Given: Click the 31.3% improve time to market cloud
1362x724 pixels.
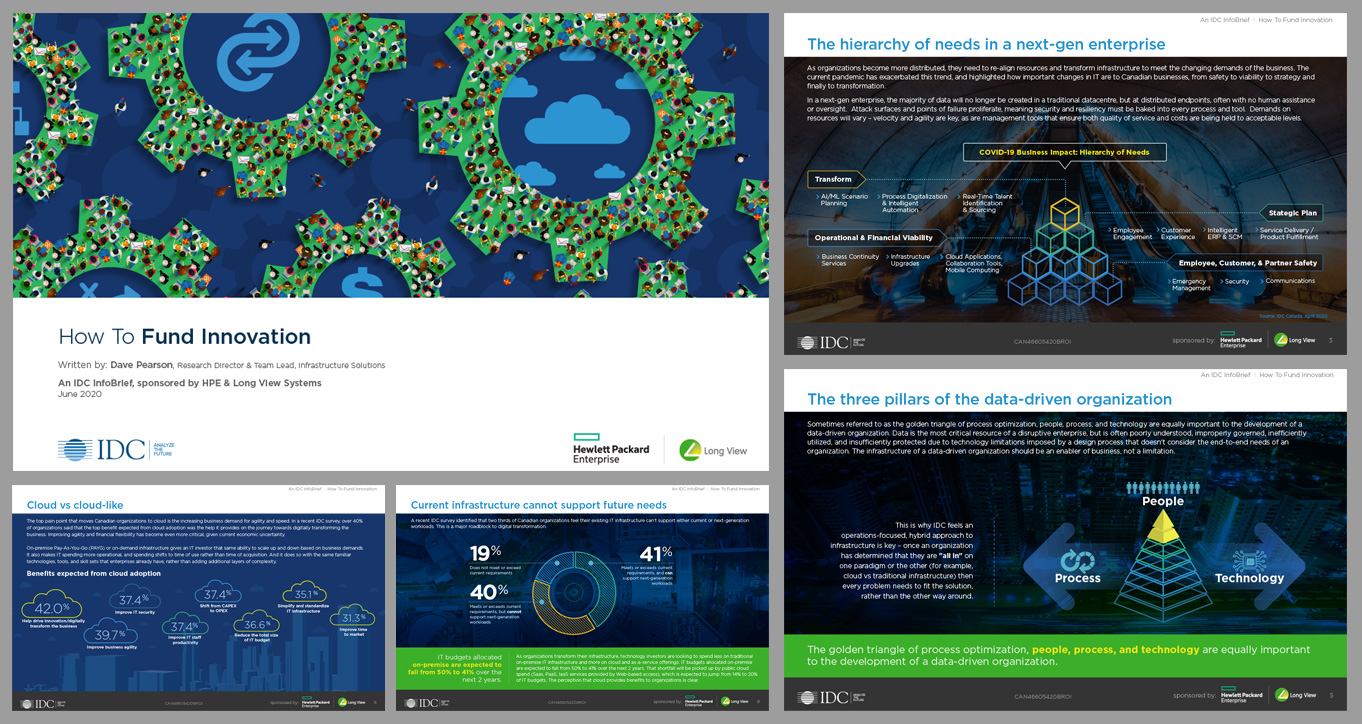Looking at the screenshot, I should pyautogui.click(x=352, y=618).
